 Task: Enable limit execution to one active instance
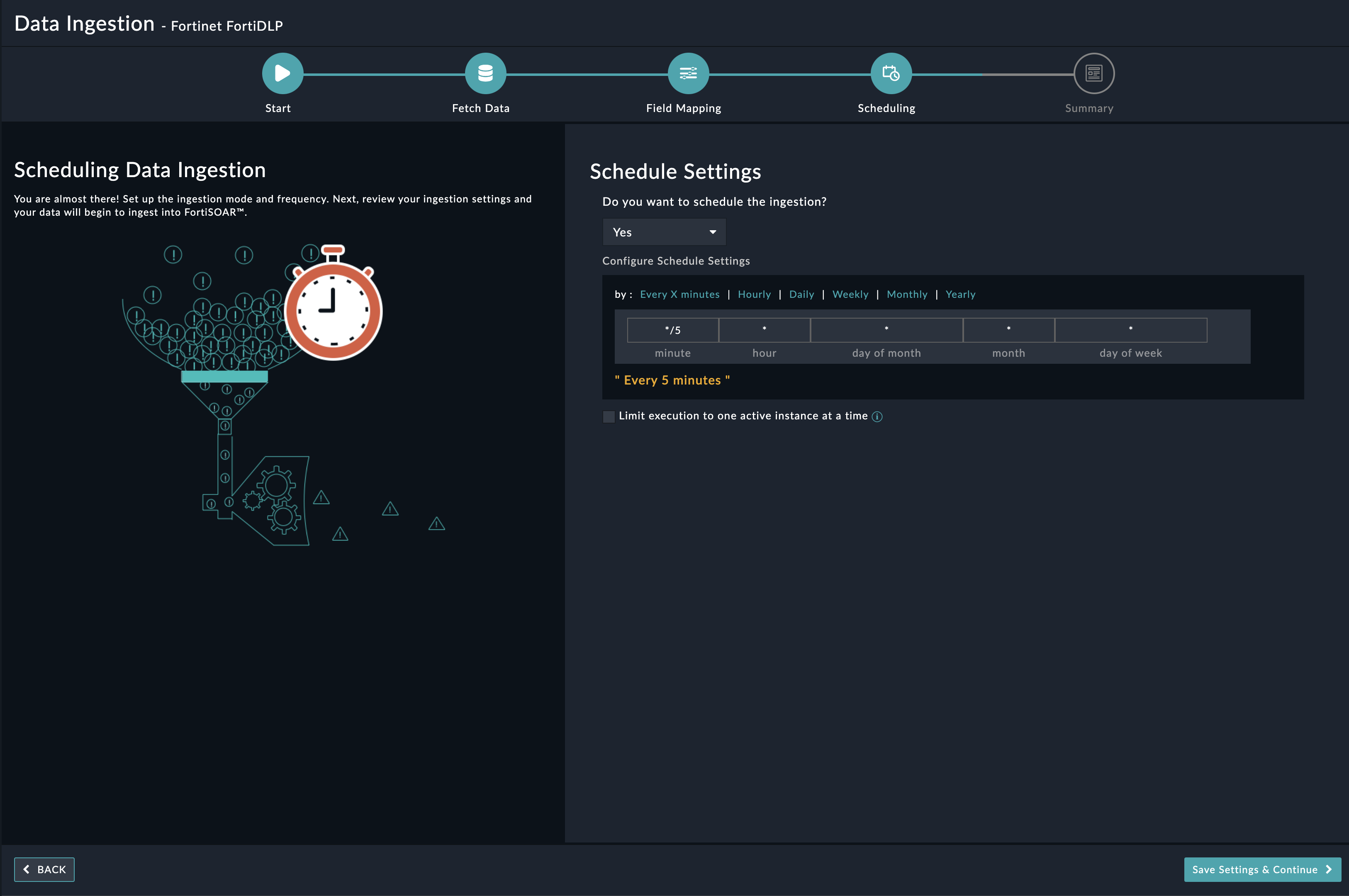[x=608, y=416]
